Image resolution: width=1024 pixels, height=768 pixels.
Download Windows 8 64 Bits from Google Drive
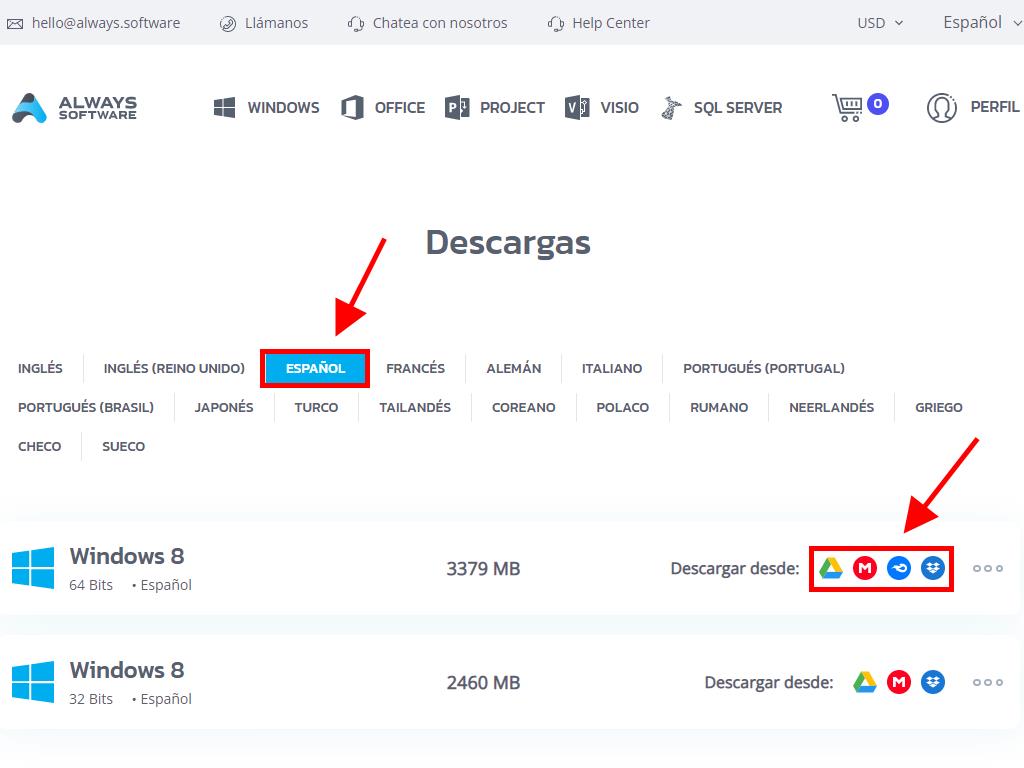[831, 568]
